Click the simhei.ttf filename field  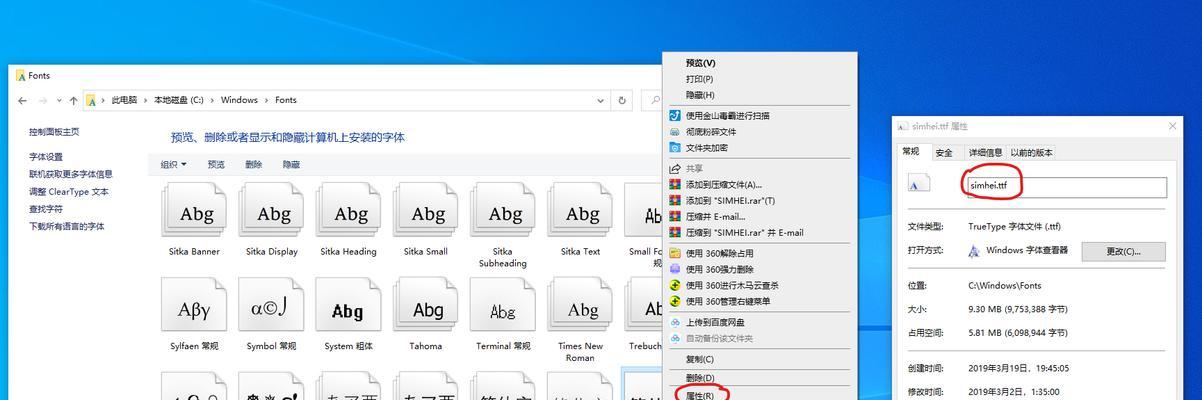(1067, 187)
